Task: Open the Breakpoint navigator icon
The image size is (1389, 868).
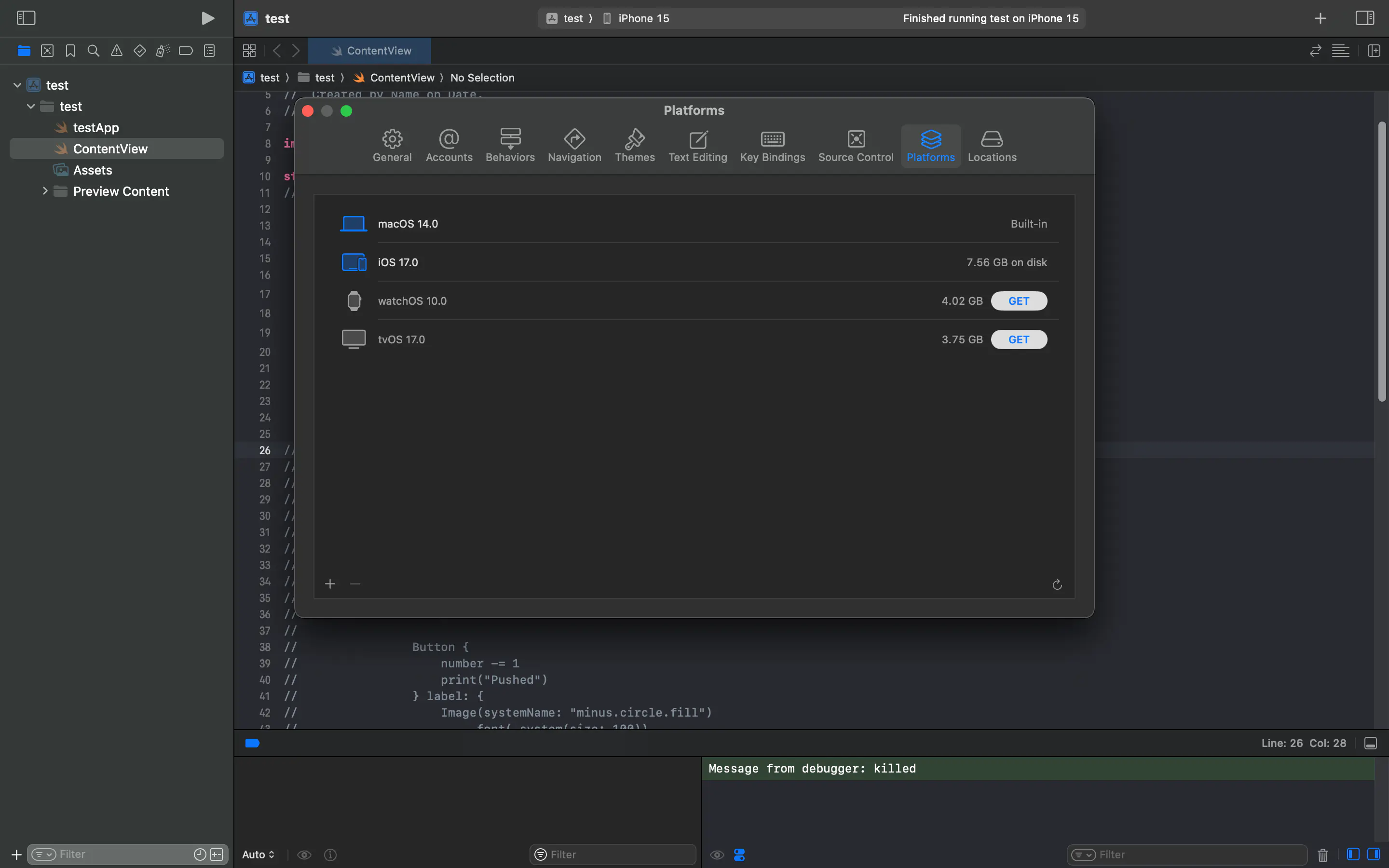Action: [186, 51]
